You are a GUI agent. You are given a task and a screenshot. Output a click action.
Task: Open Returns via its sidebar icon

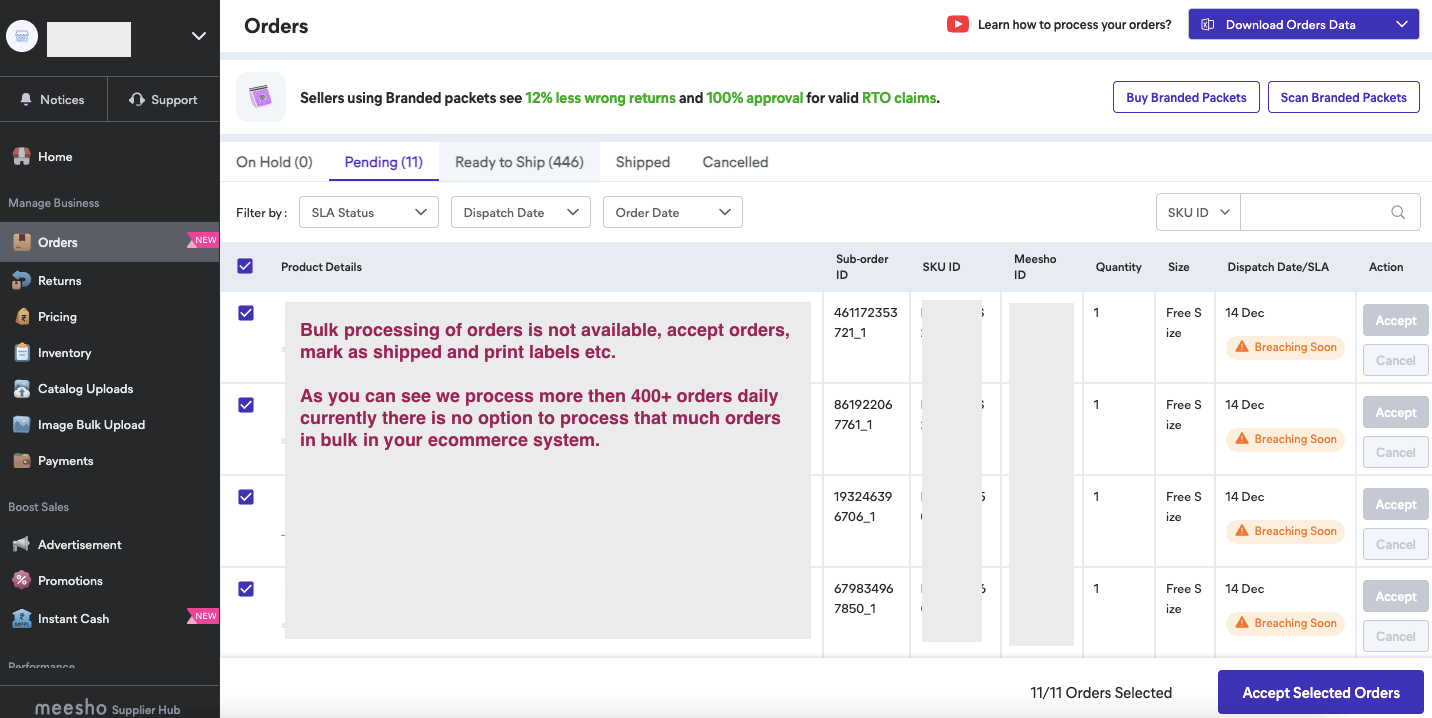pyautogui.click(x=21, y=281)
